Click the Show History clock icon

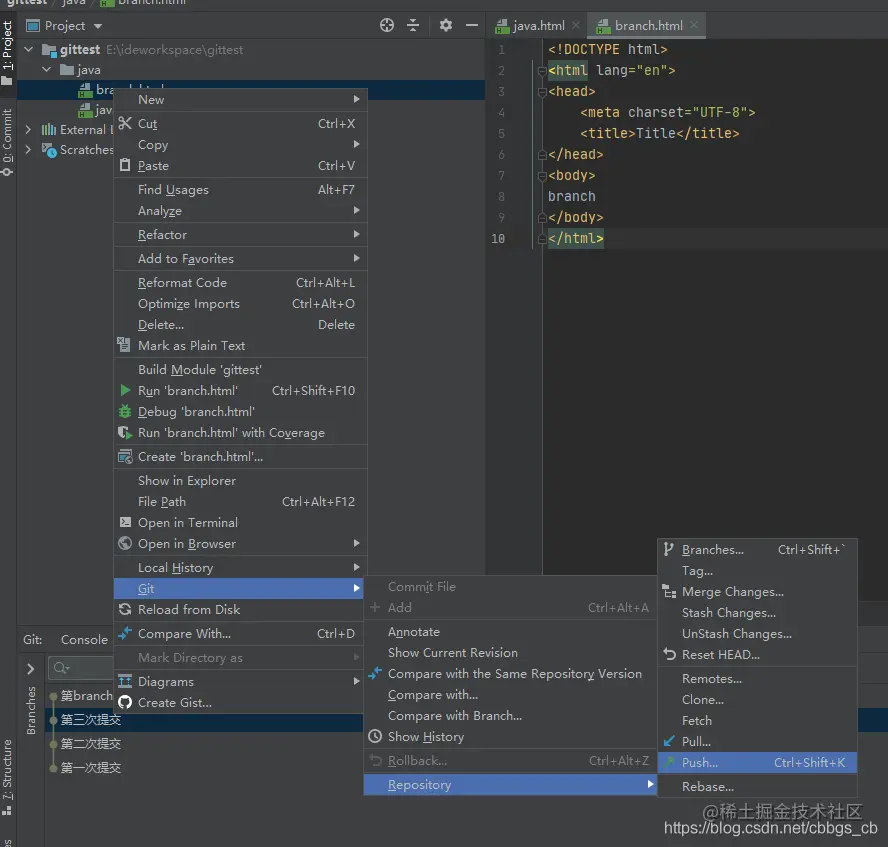pos(375,736)
